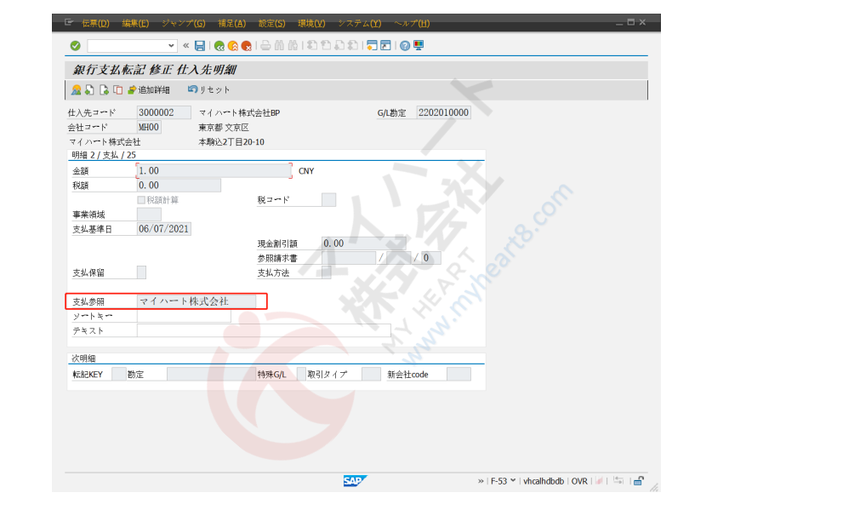Click the 新会社code field
This screenshot has height=510, width=860.
[x=459, y=375]
